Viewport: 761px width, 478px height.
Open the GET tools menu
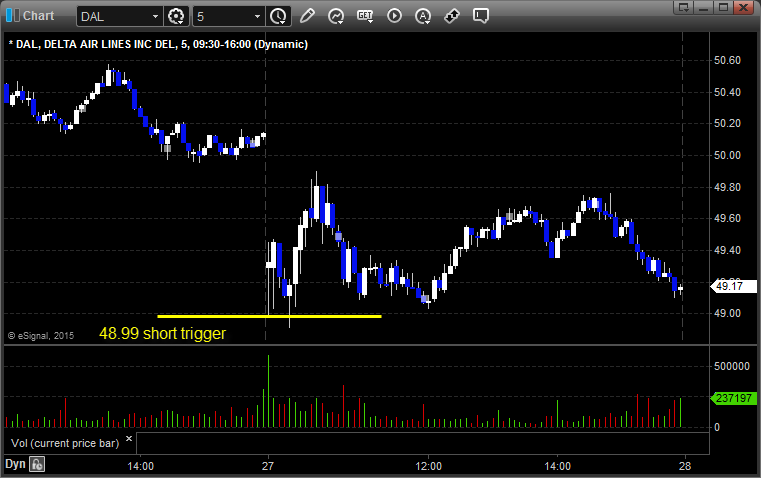[365, 16]
